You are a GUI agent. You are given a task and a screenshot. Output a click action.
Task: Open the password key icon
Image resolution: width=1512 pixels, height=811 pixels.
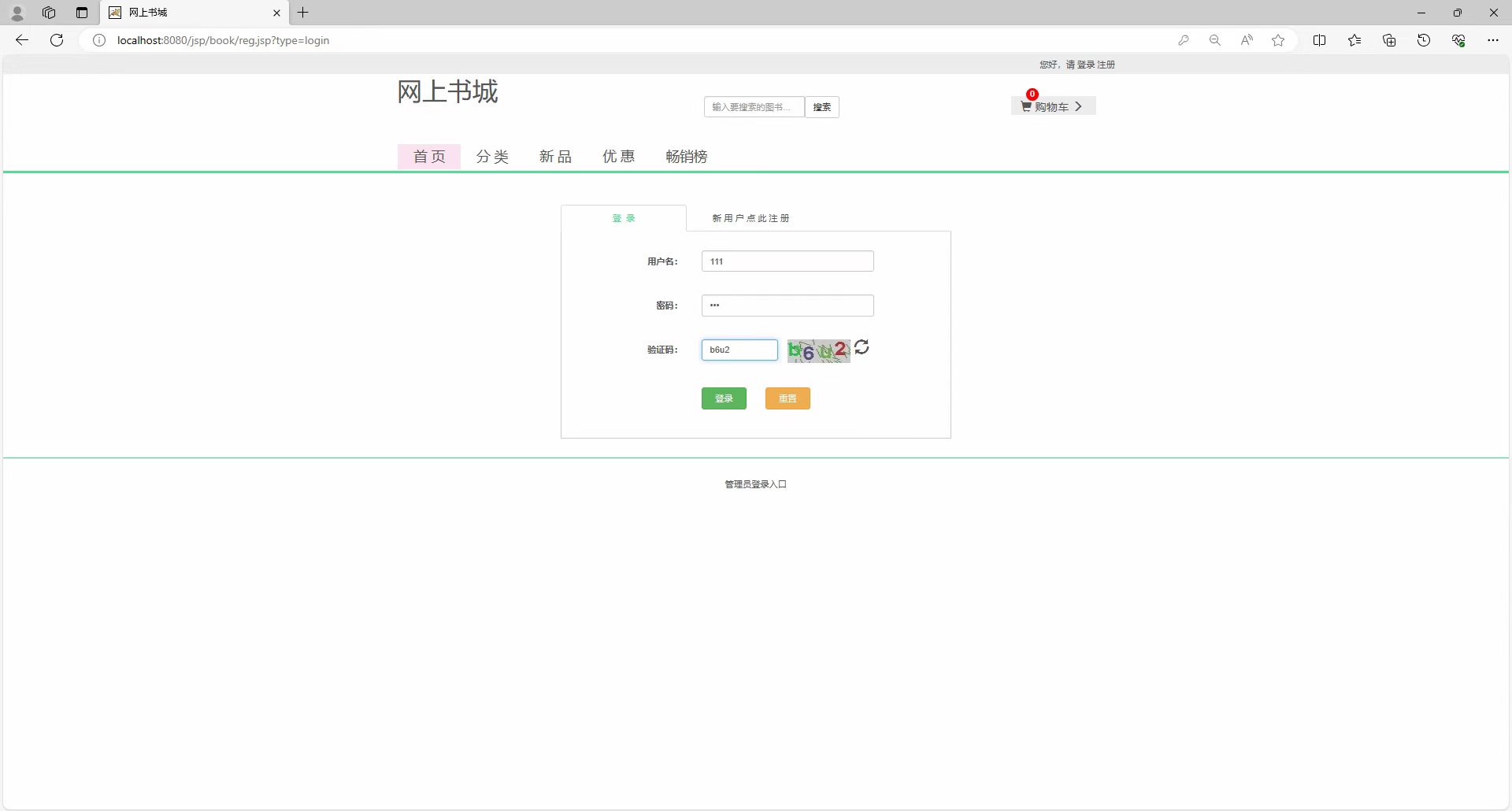pyautogui.click(x=1184, y=40)
